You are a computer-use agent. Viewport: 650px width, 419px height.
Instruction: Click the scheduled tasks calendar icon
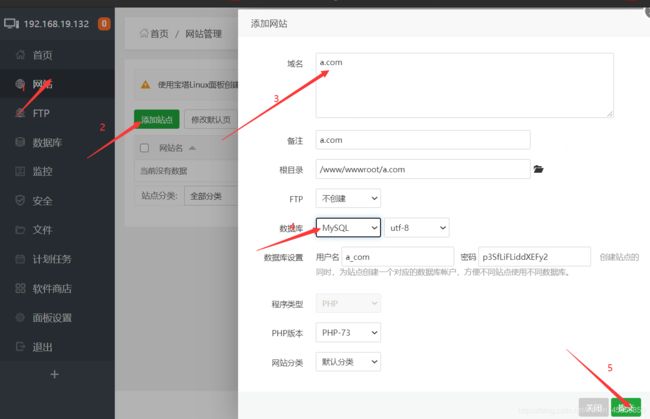tap(20, 259)
